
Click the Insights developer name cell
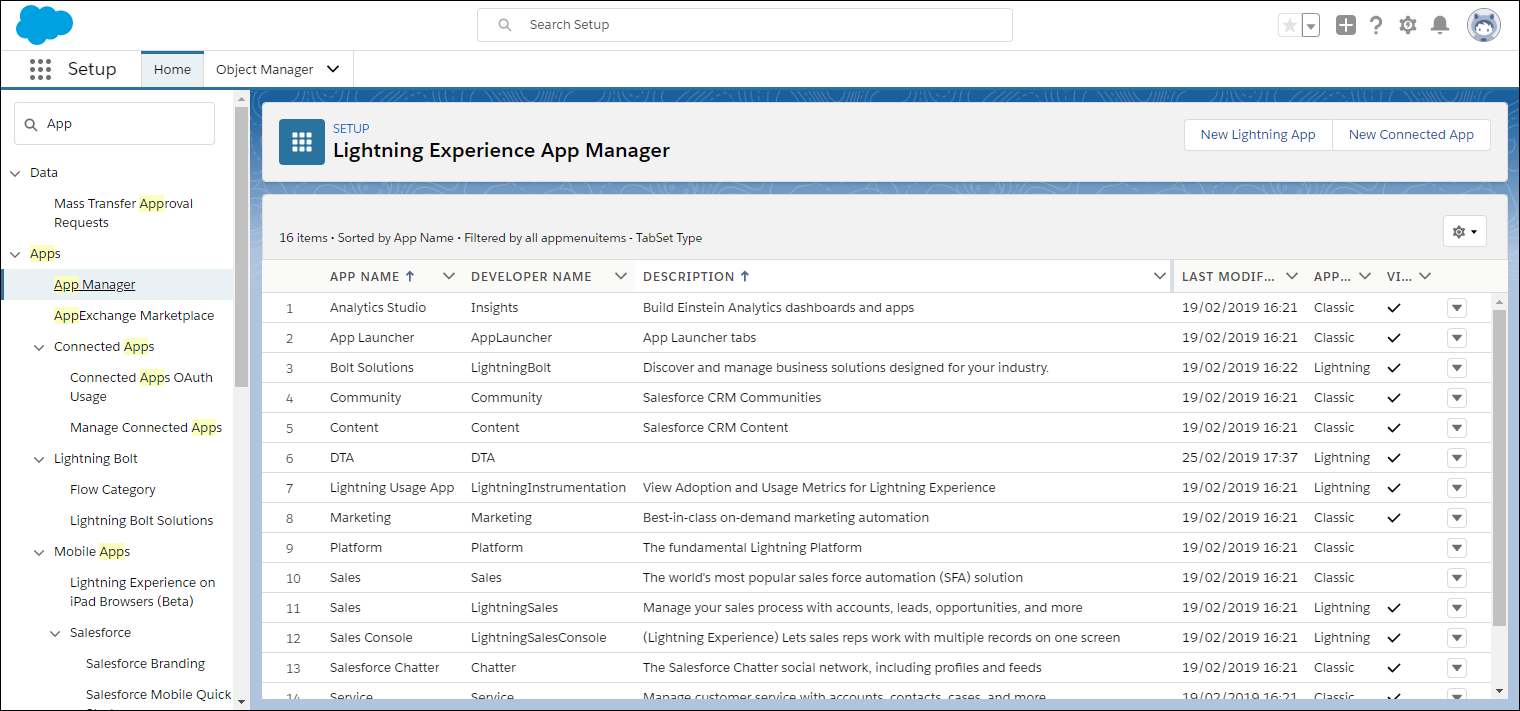(x=495, y=307)
